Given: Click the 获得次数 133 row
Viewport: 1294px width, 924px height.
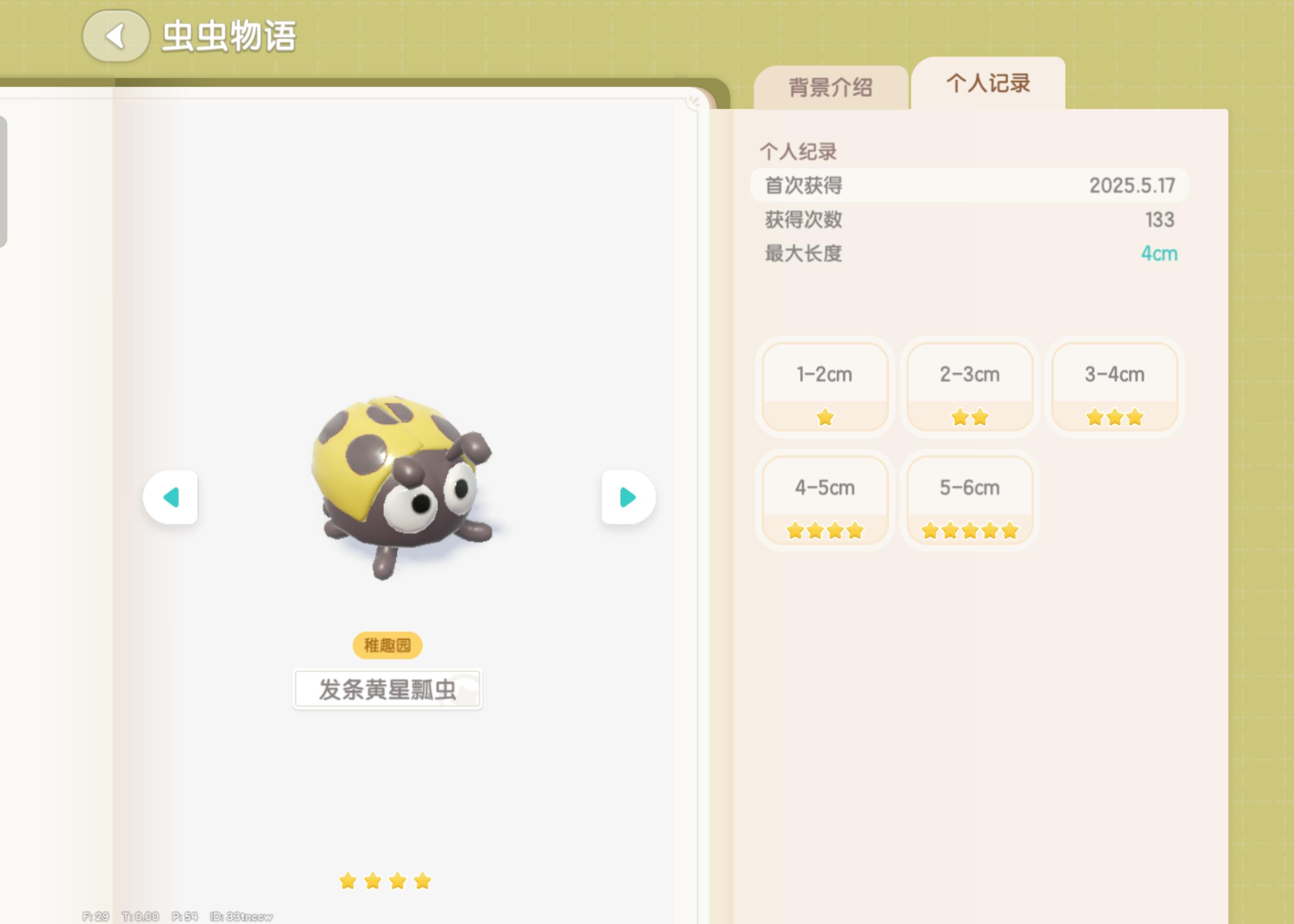Looking at the screenshot, I should coord(970,219).
